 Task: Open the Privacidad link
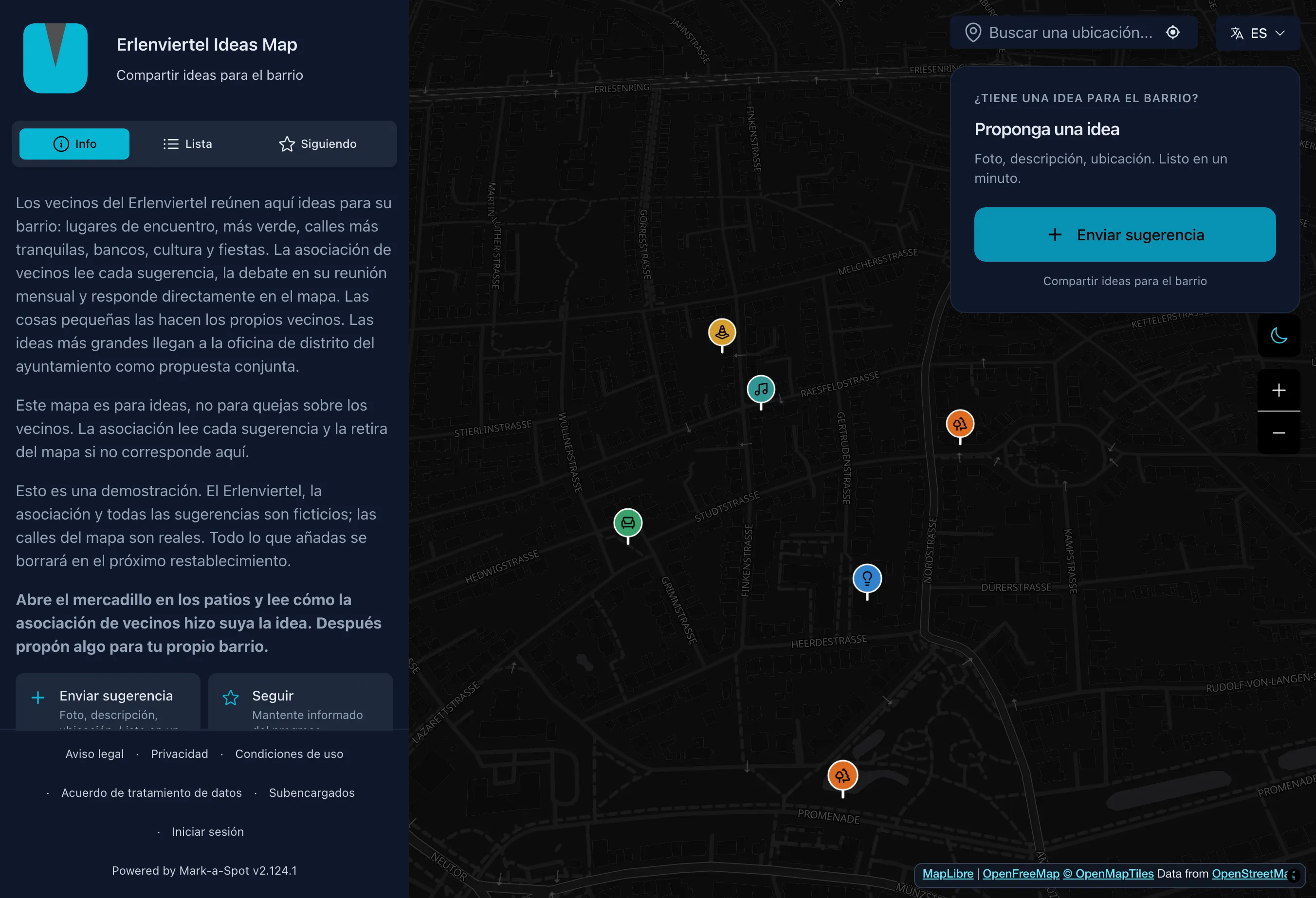pyautogui.click(x=180, y=754)
